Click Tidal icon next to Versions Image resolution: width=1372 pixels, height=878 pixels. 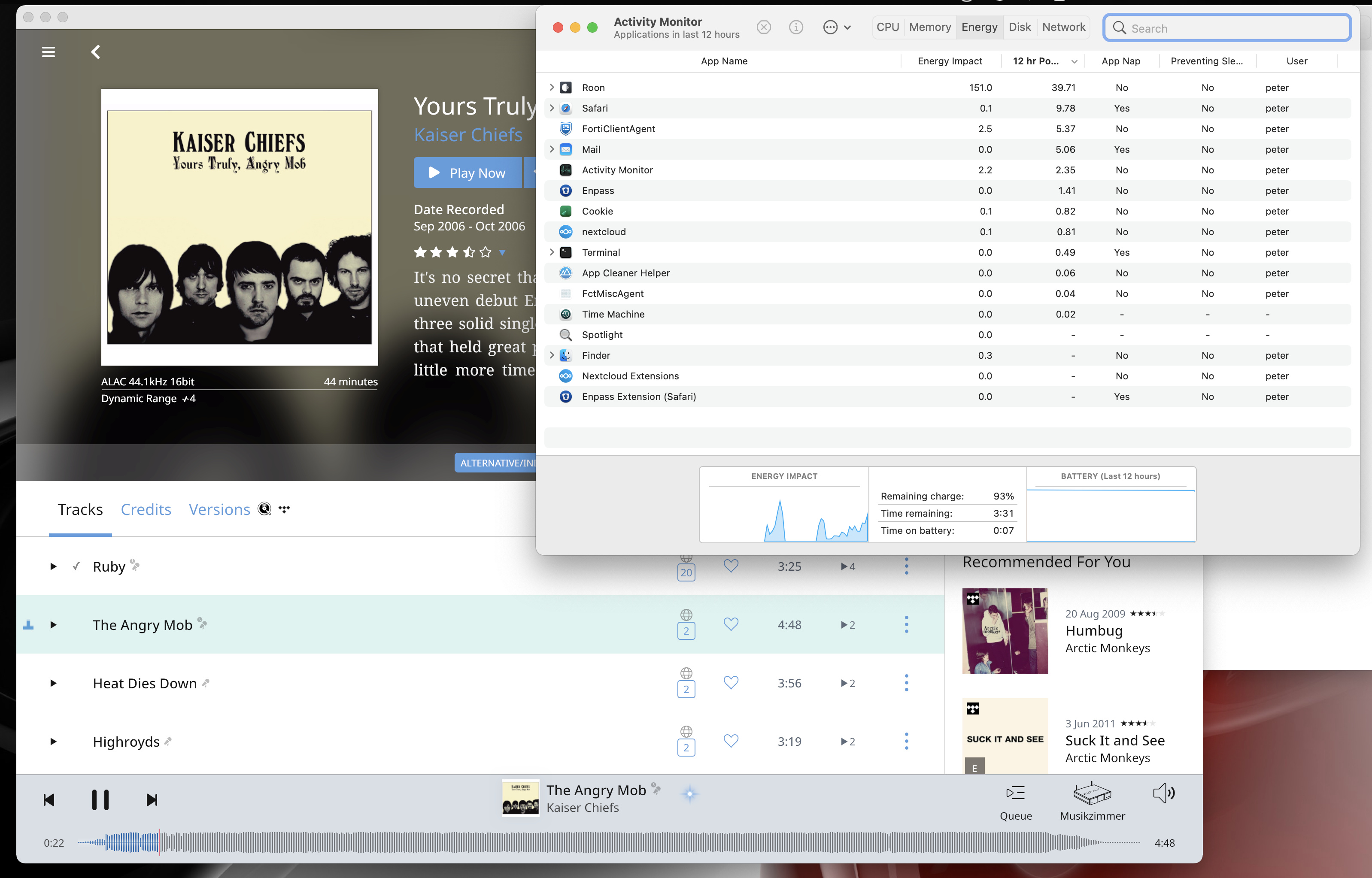tap(284, 509)
